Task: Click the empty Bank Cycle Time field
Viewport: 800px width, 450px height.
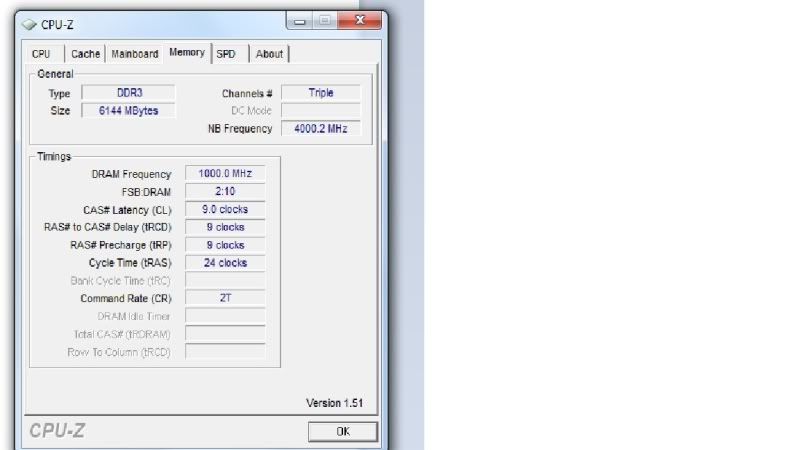Action: [225, 281]
